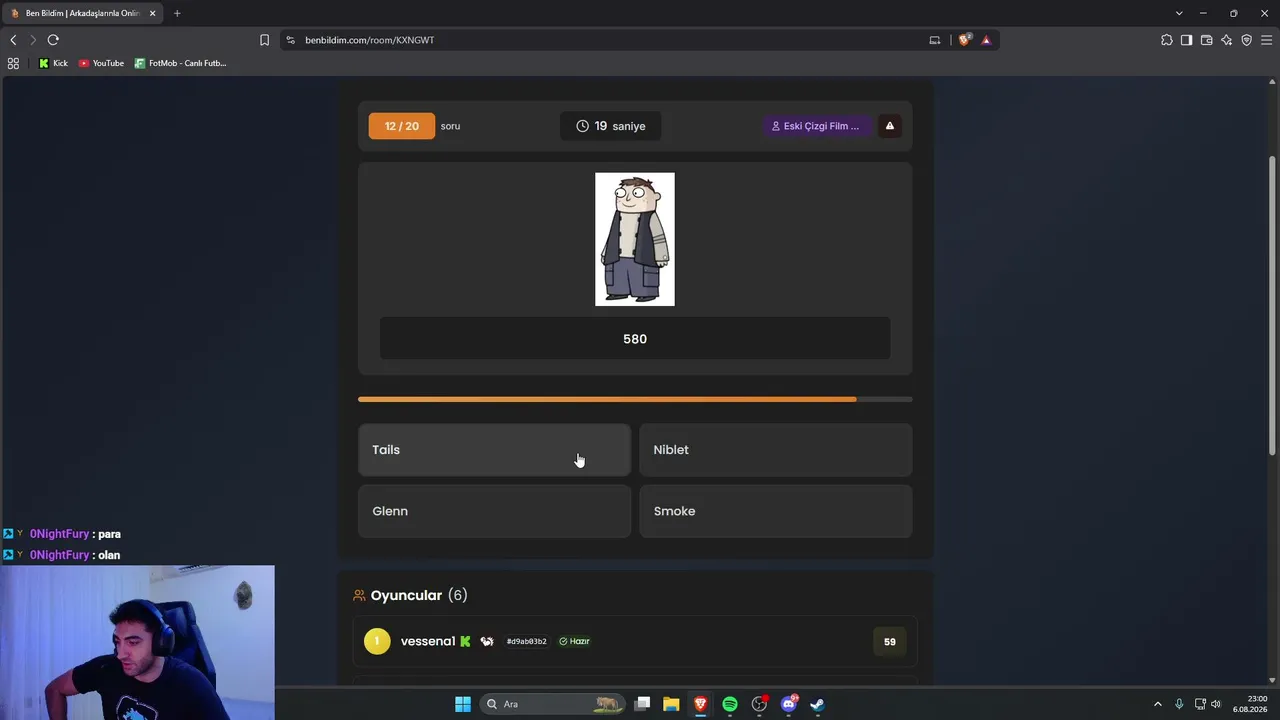Open the volume speaker icon in system tray
Viewport: 1280px width, 720px height.
tap(1216, 704)
